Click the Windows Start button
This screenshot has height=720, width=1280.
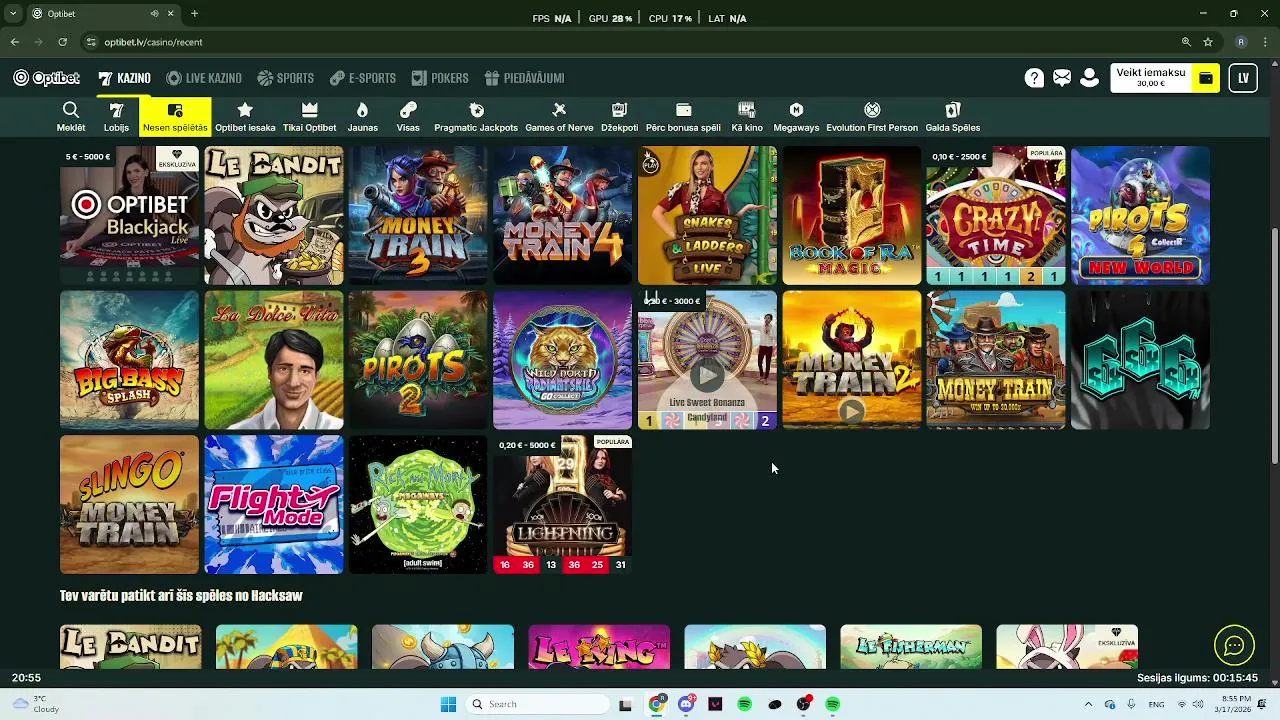449,704
